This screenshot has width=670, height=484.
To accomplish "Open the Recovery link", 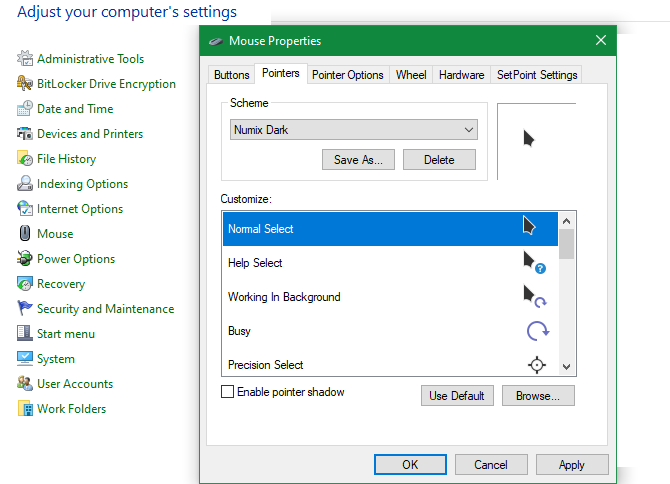I will 61,284.
